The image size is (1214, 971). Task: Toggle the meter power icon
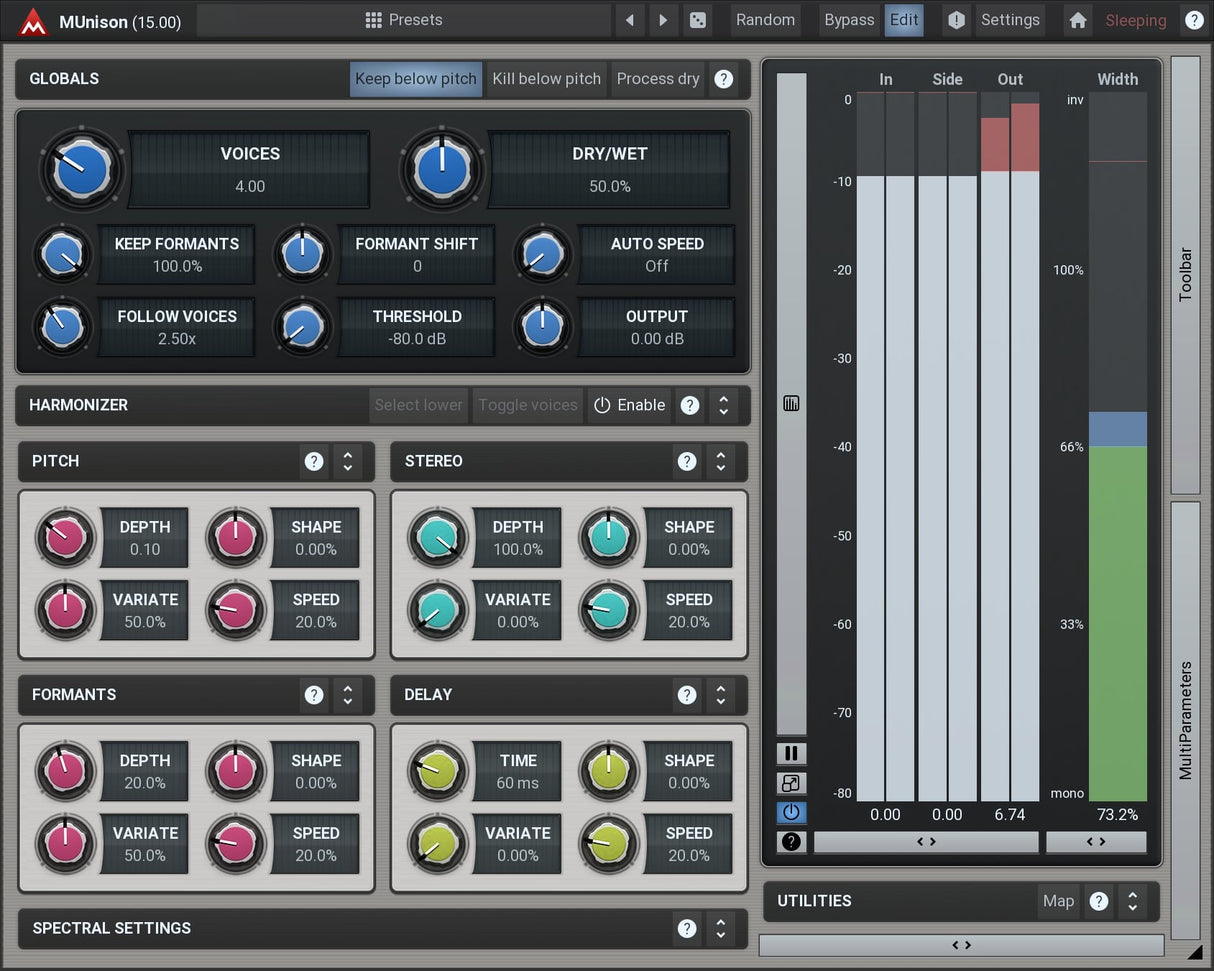click(791, 812)
